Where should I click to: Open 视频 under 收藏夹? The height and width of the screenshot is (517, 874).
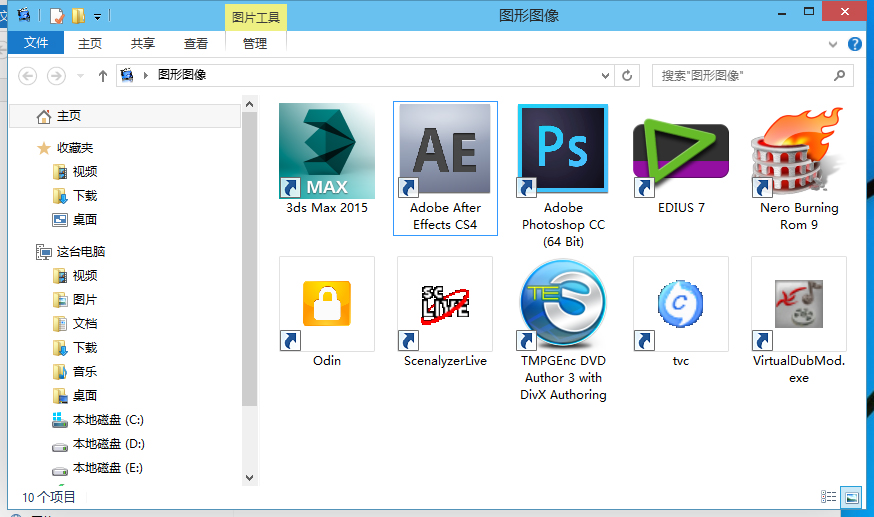75,172
